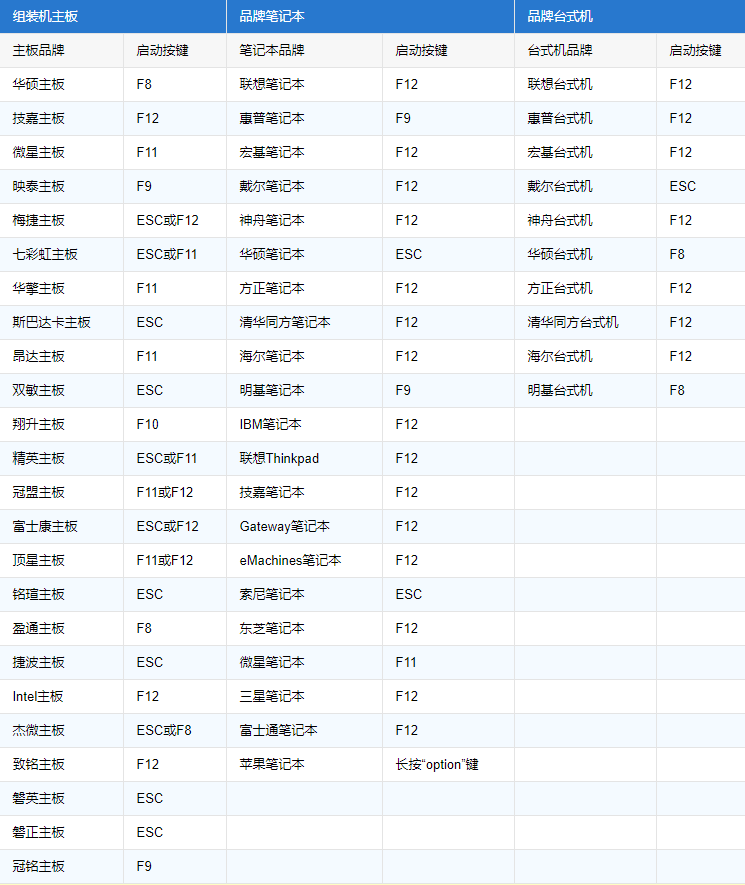Click the 组装机主板 column group header
Screen dimensions: 745x885
pos(45,16)
